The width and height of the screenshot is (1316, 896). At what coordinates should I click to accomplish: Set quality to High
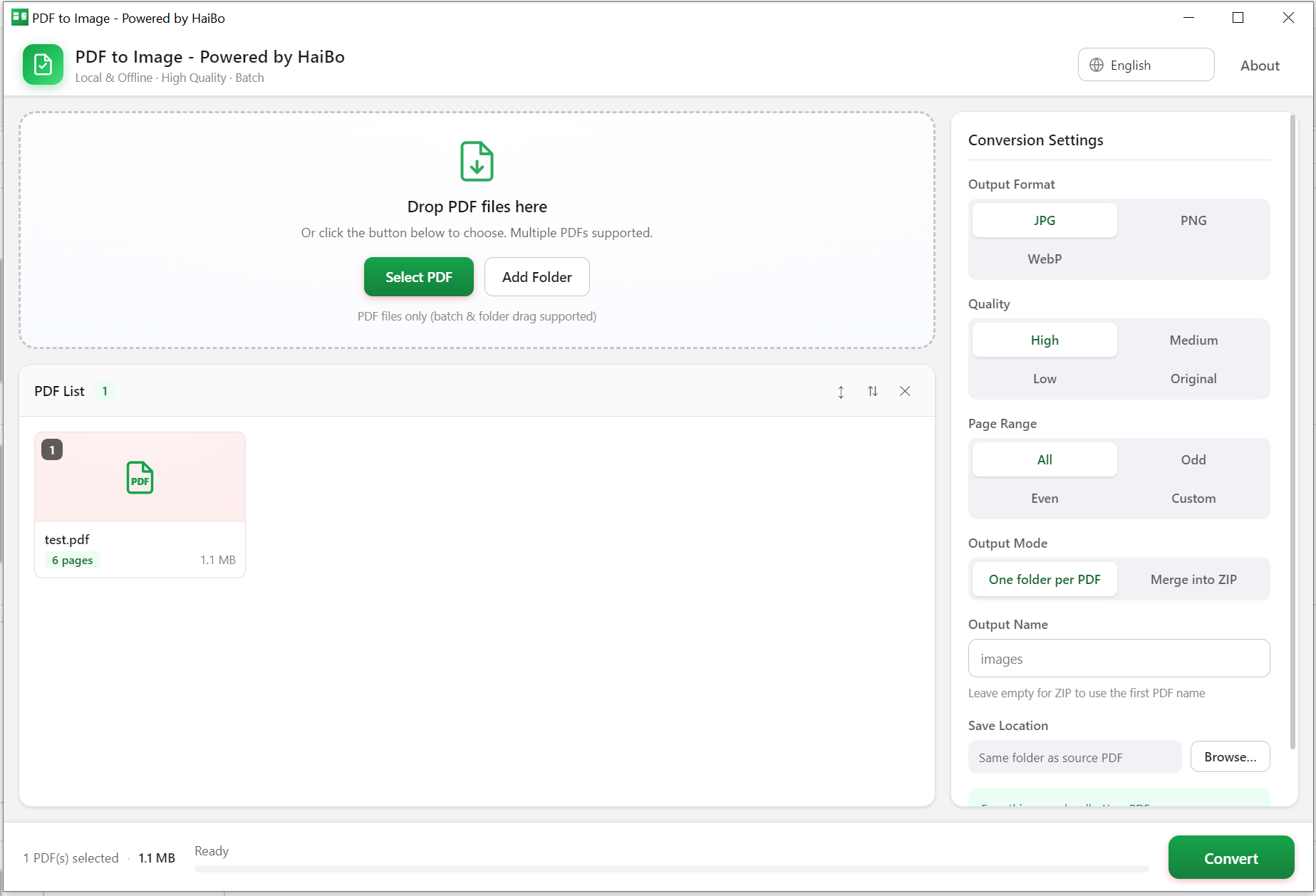(1045, 340)
